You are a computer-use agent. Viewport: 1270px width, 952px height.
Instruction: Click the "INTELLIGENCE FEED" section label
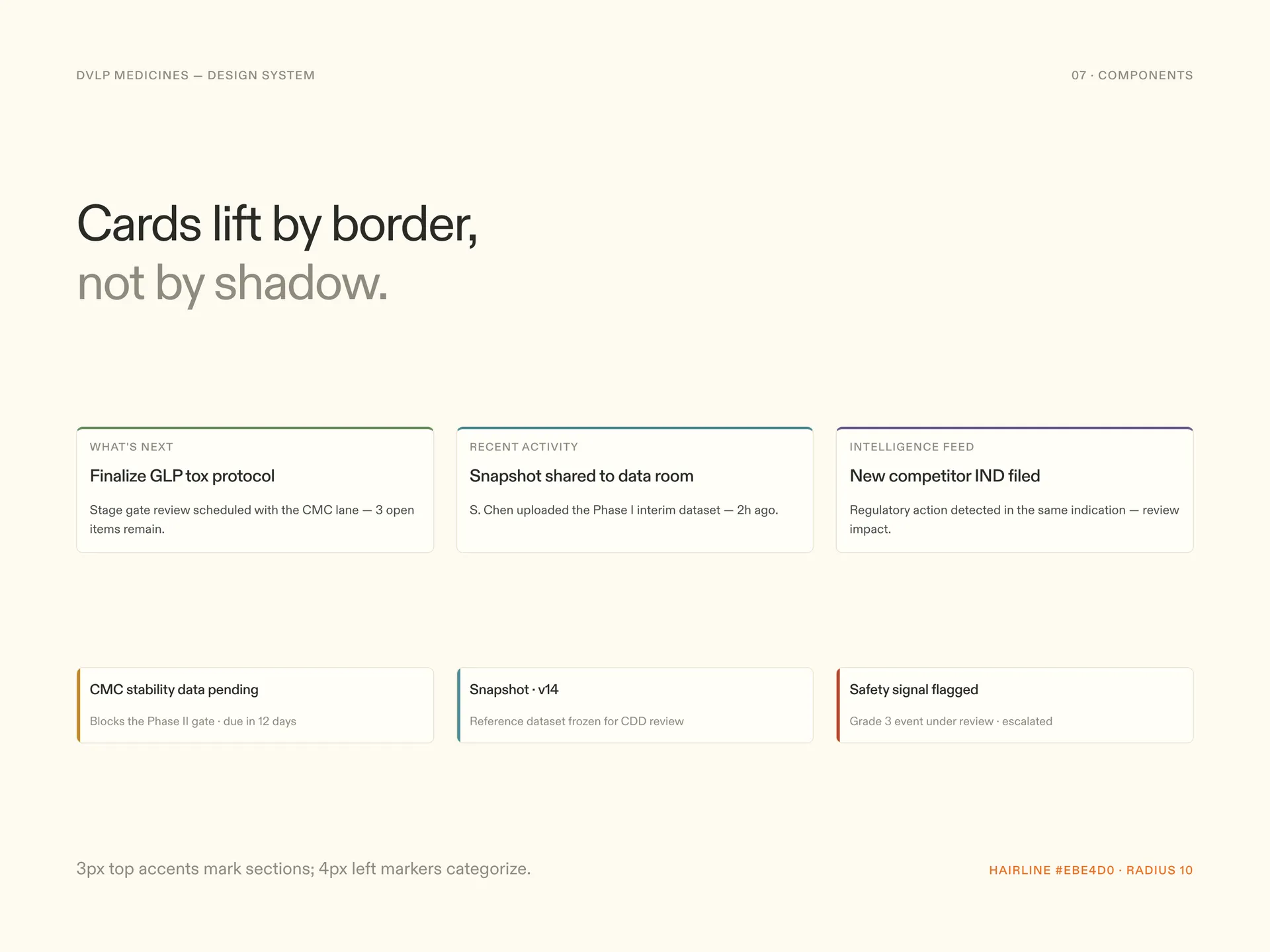click(x=911, y=447)
